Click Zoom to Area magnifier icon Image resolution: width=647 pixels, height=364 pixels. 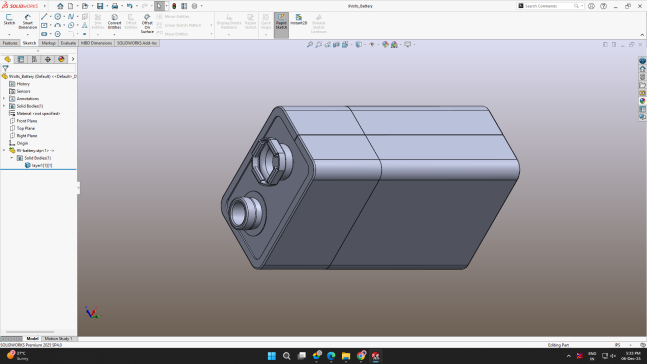319,45
